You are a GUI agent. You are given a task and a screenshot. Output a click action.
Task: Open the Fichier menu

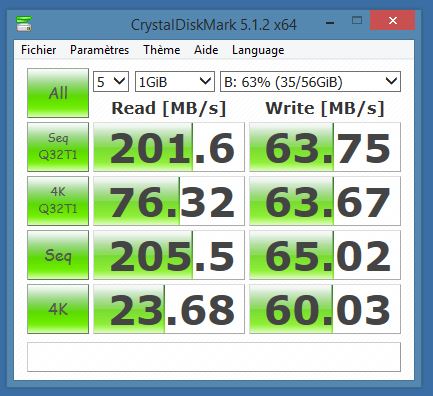(38, 50)
